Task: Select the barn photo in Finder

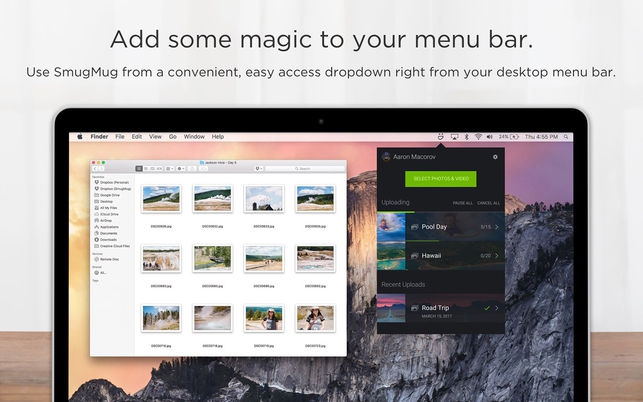Action: tap(264, 199)
